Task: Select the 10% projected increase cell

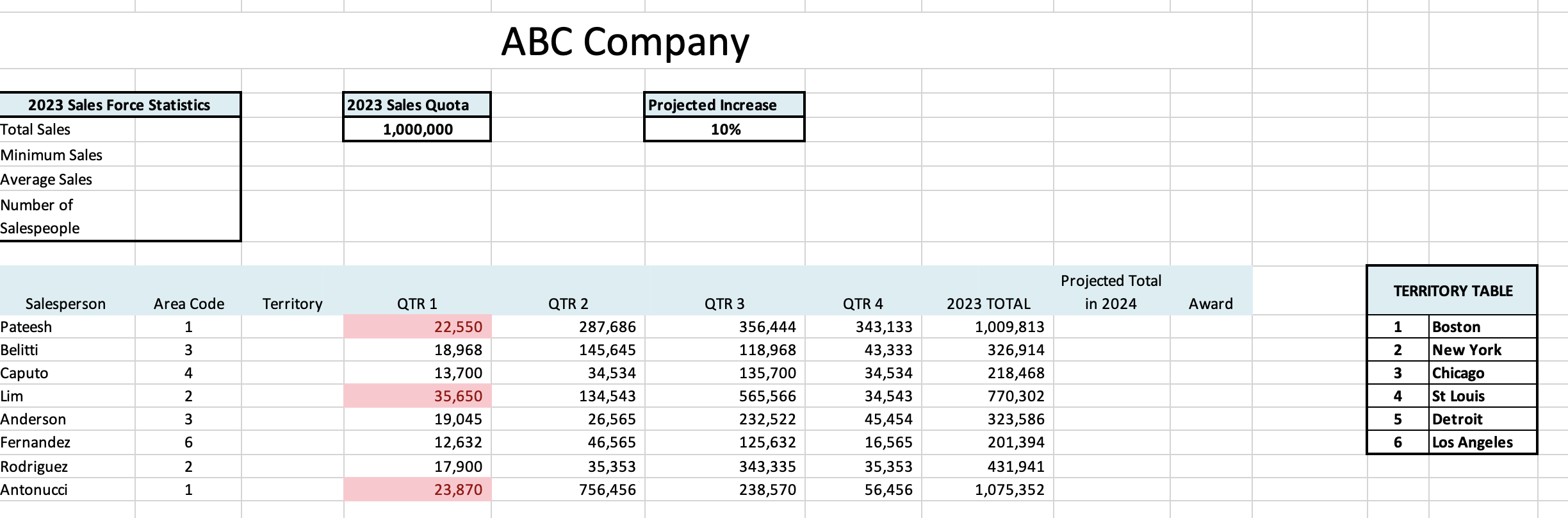Action: click(724, 129)
